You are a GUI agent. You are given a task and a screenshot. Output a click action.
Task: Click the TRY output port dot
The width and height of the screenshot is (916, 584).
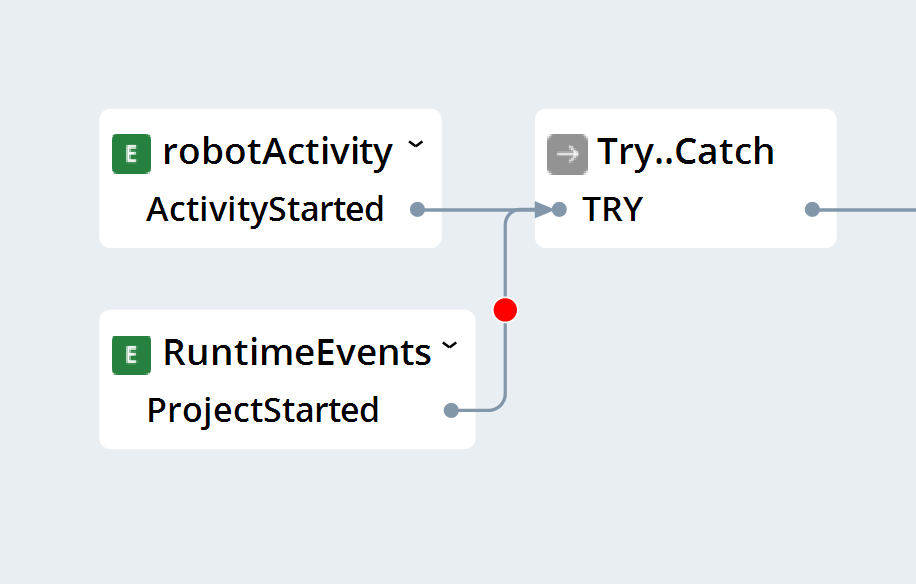point(812,209)
